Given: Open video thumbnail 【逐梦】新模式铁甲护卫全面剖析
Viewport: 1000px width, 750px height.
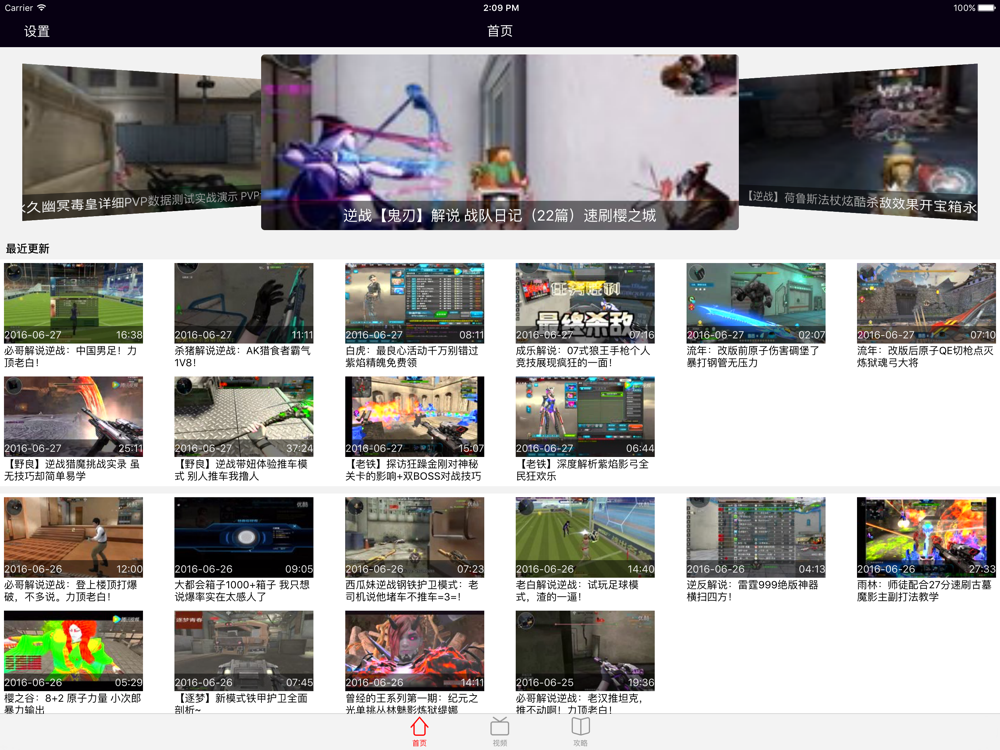Looking at the screenshot, I should pos(244,651).
